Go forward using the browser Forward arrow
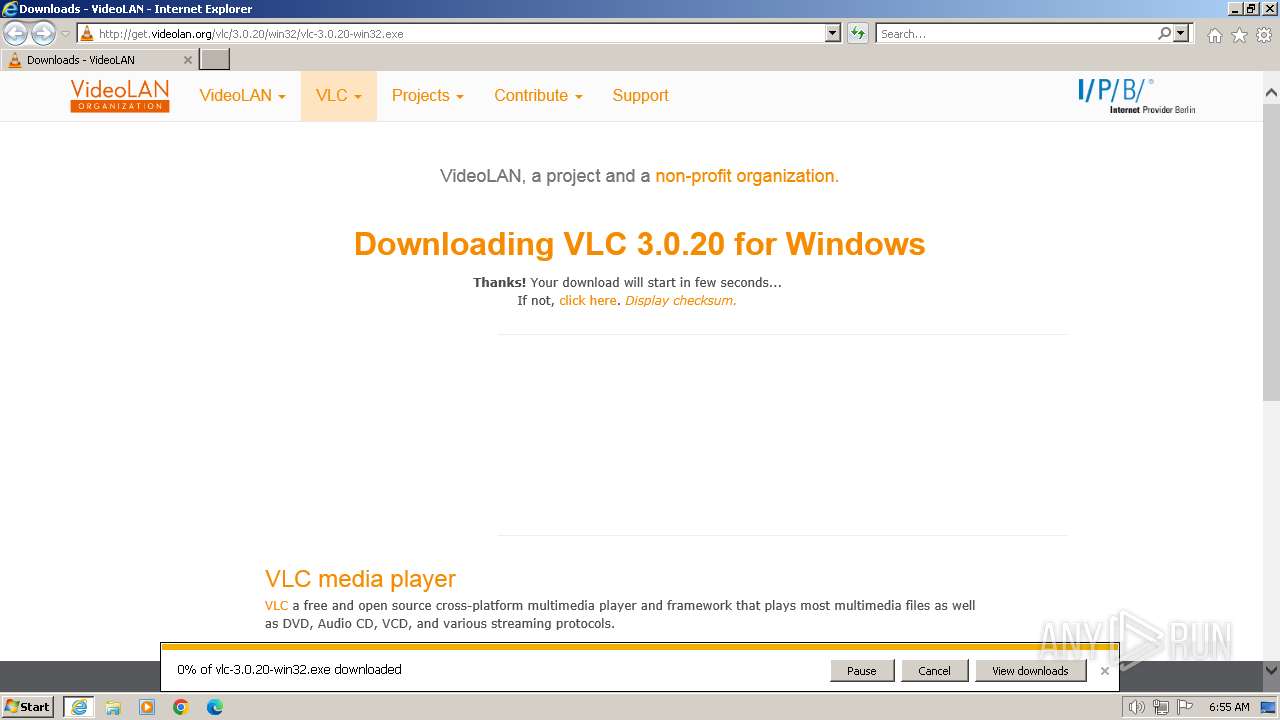1280x720 pixels. pyautogui.click(x=43, y=33)
